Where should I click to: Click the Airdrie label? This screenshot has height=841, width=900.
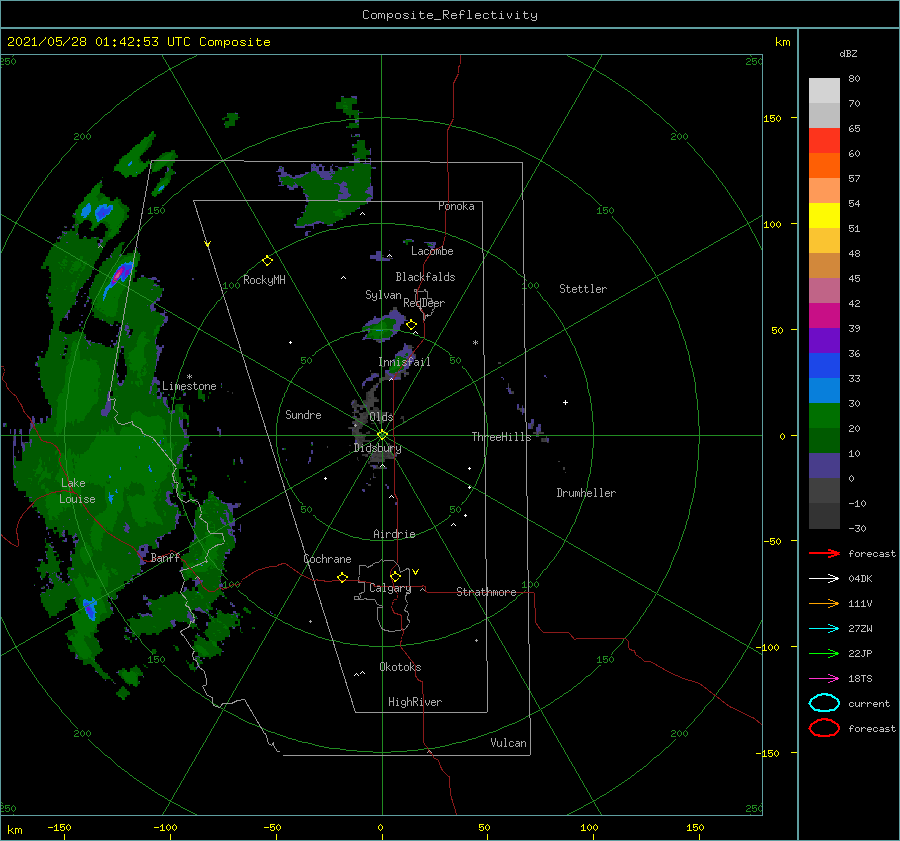click(394, 534)
